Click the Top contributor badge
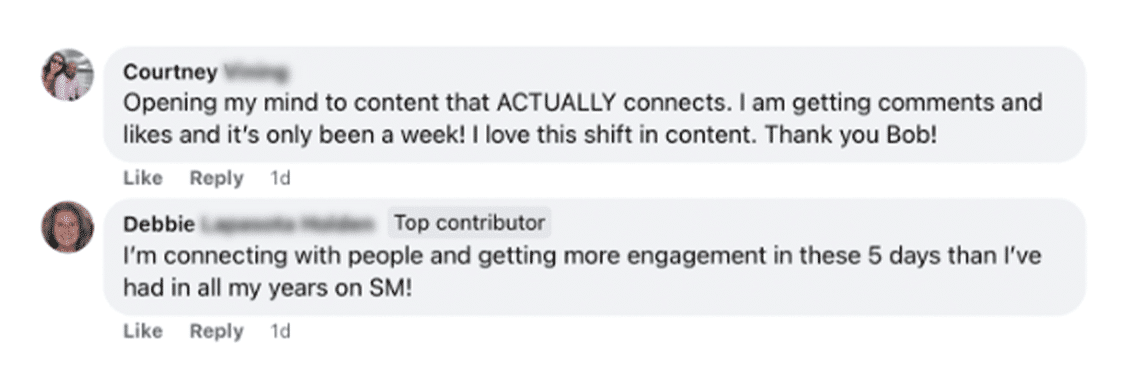This screenshot has width=1128, height=392. pyautogui.click(x=470, y=223)
